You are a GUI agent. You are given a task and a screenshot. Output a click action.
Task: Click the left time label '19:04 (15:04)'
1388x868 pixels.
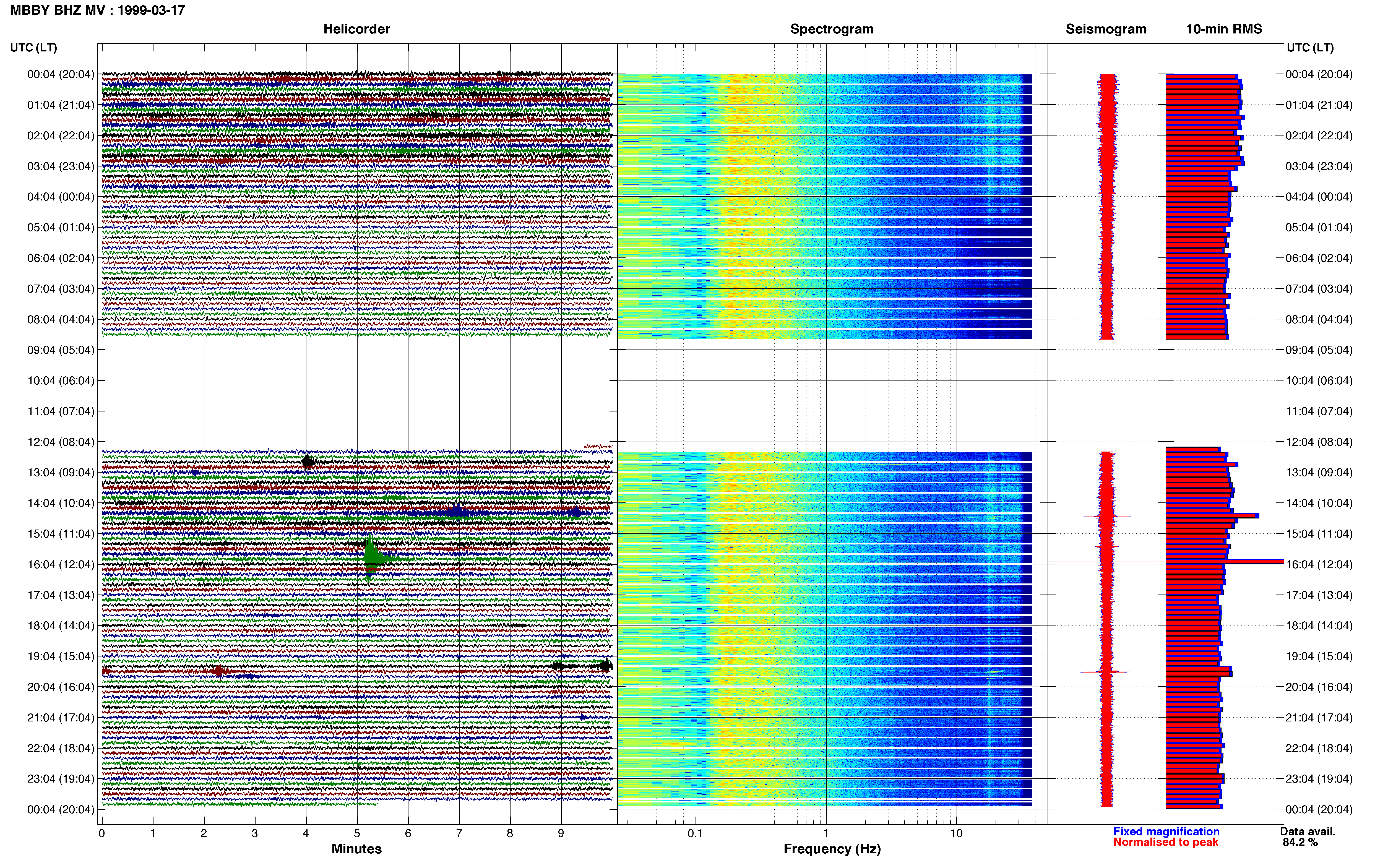tap(61, 656)
